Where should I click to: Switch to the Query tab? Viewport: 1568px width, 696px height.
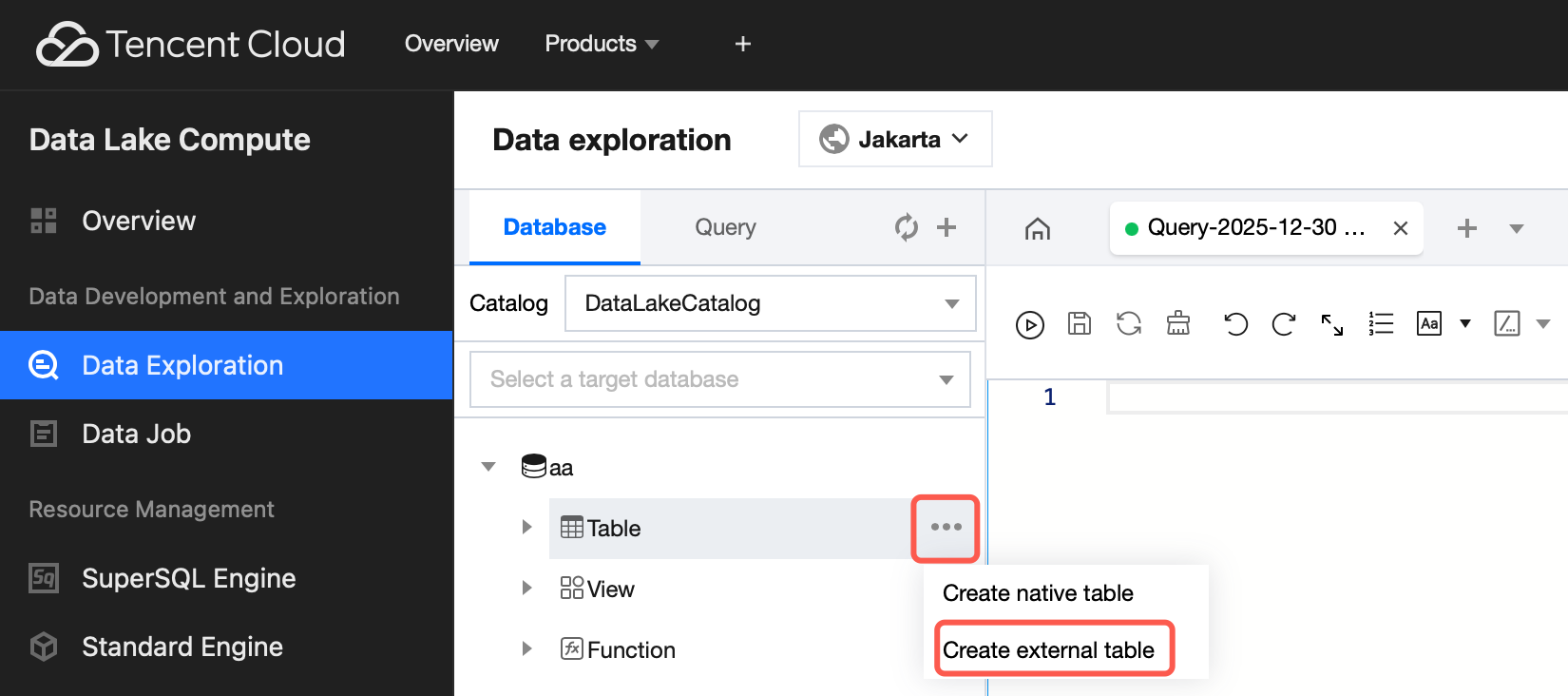725,227
